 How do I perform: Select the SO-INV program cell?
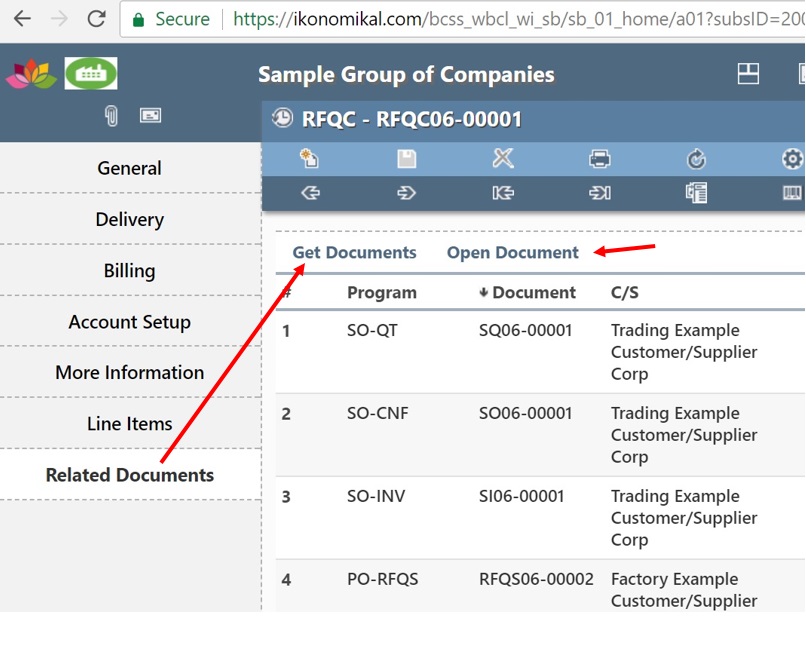tap(376, 496)
